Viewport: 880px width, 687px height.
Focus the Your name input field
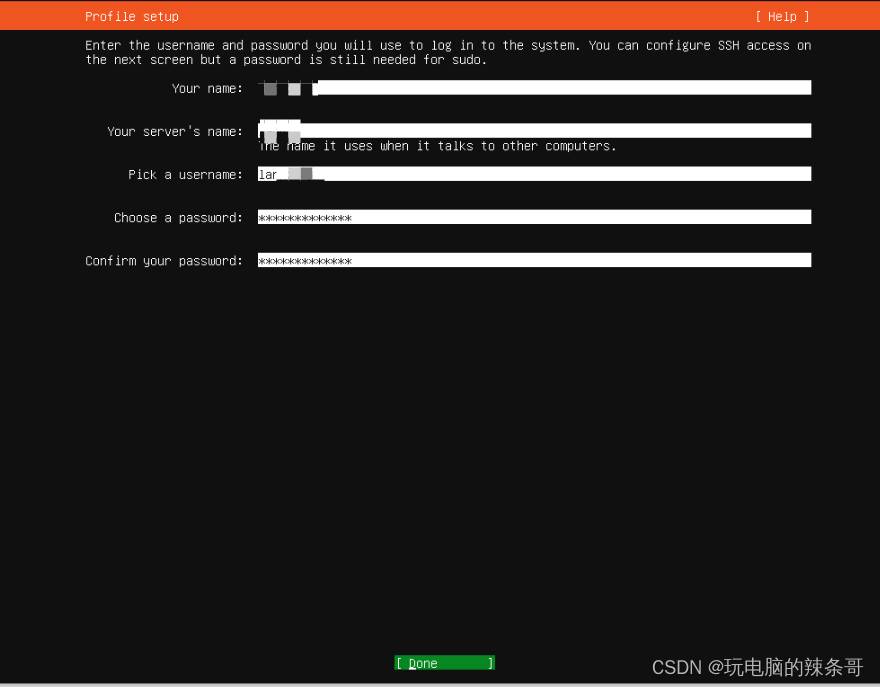point(560,88)
